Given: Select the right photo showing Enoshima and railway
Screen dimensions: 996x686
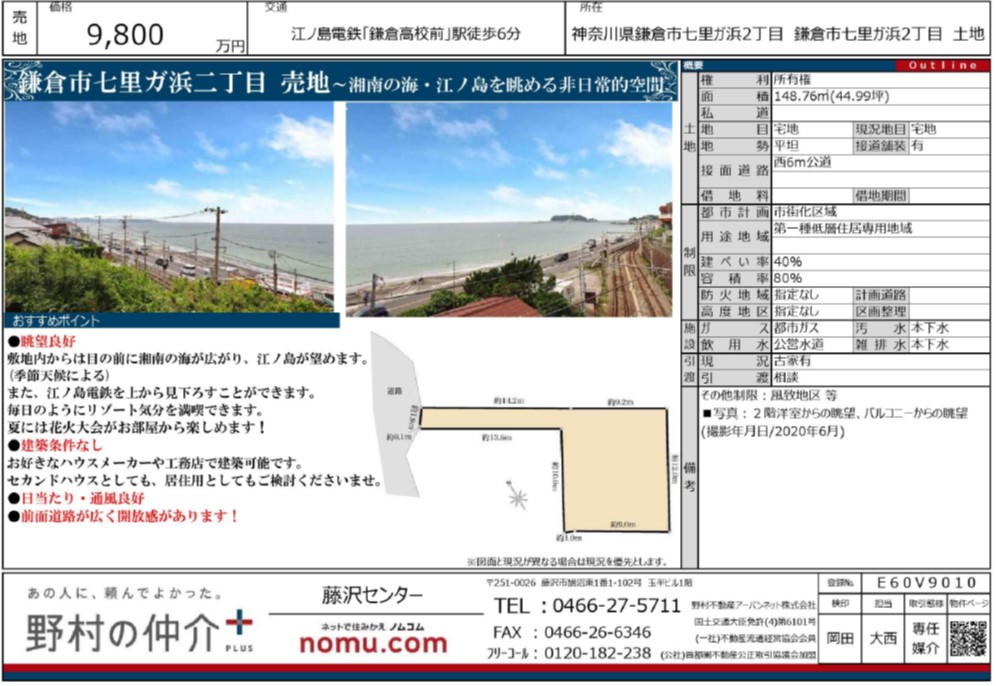Looking at the screenshot, I should pyautogui.click(x=509, y=208).
